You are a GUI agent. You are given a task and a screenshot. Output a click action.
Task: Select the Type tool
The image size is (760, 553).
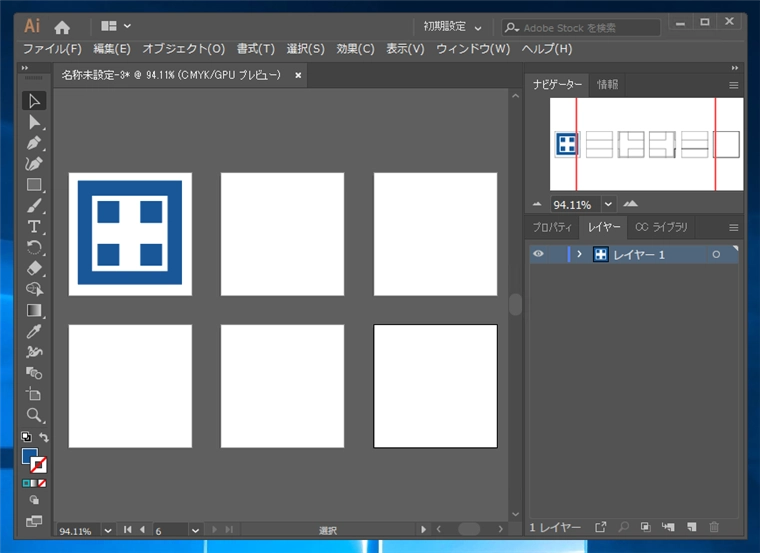34,226
